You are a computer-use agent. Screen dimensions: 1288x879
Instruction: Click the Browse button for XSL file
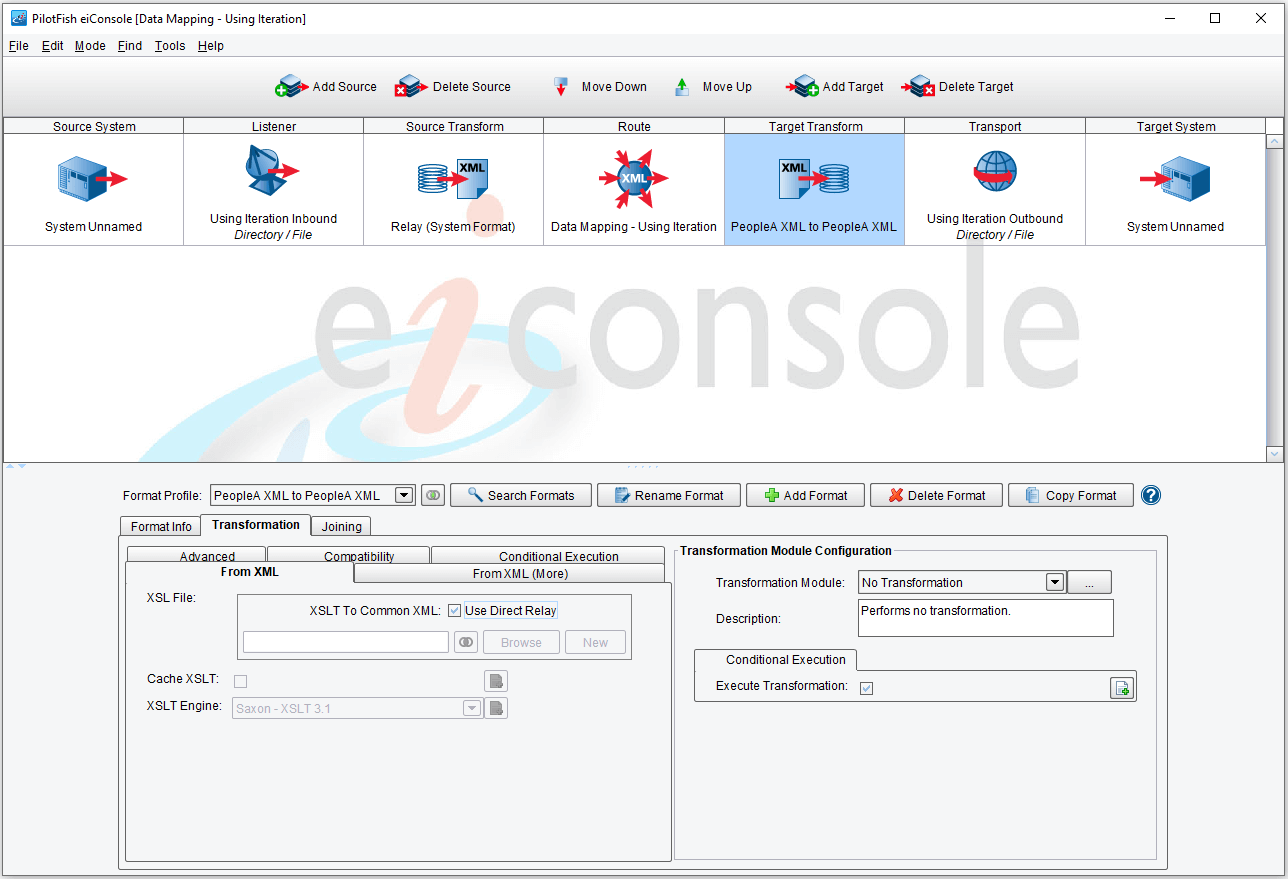pyautogui.click(x=521, y=642)
